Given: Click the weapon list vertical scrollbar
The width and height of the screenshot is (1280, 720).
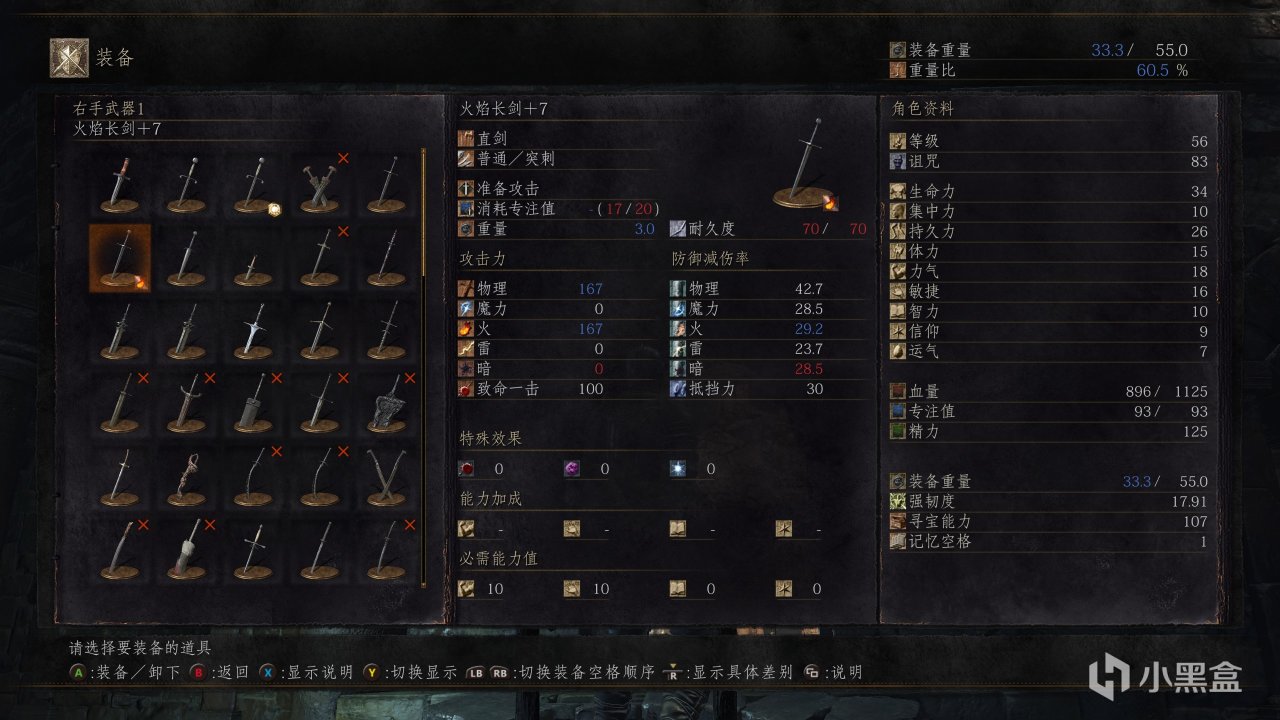Looking at the screenshot, I should (423, 367).
